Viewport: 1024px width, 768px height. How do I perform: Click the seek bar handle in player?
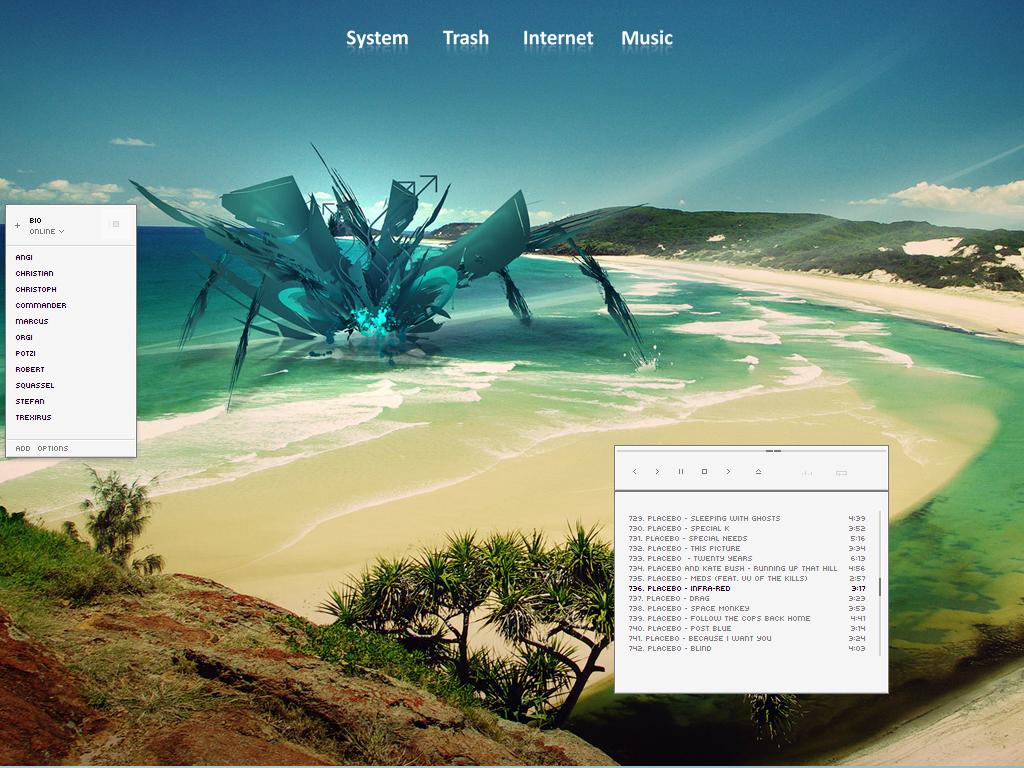[x=773, y=451]
